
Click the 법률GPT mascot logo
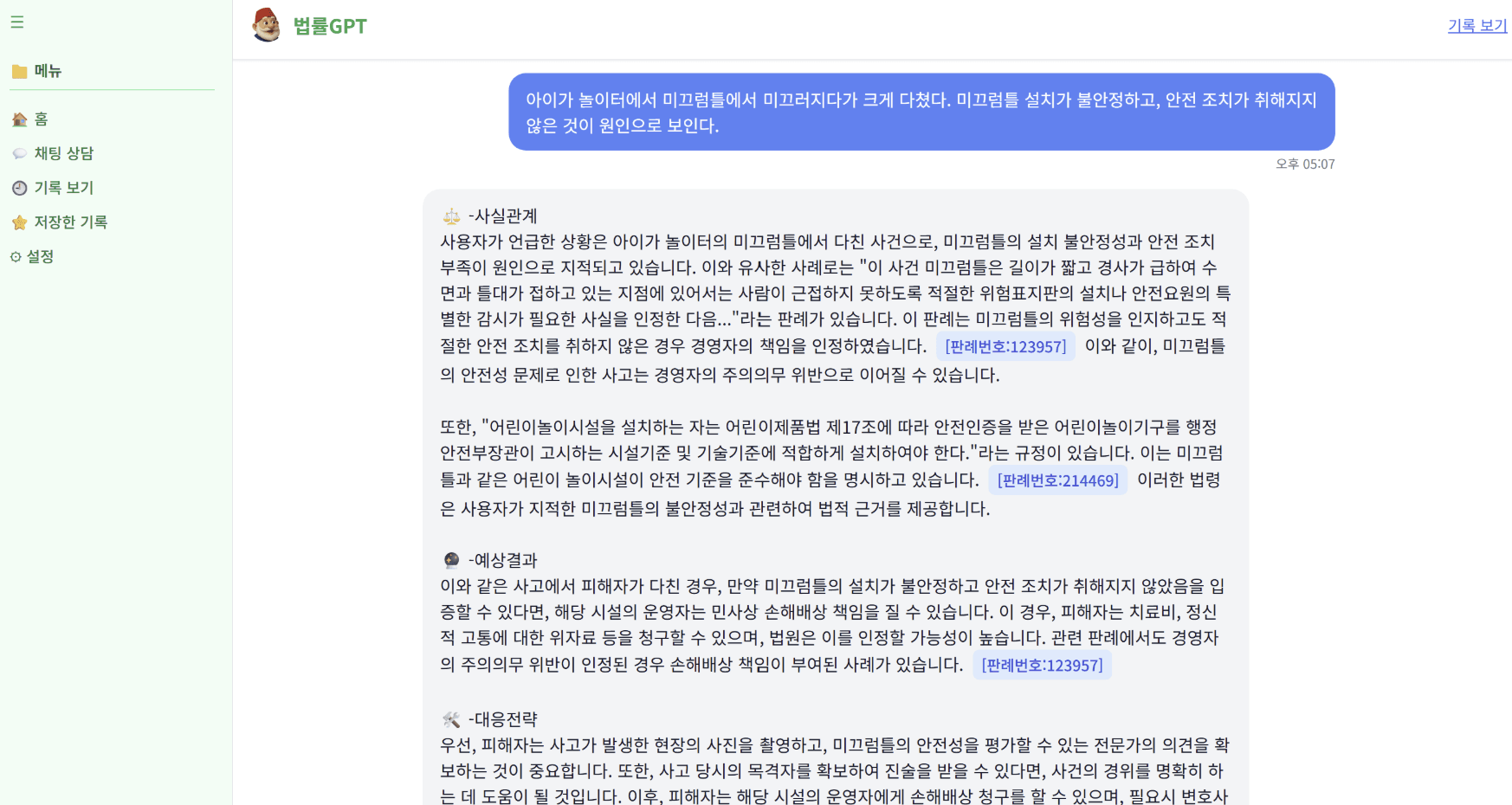(267, 25)
